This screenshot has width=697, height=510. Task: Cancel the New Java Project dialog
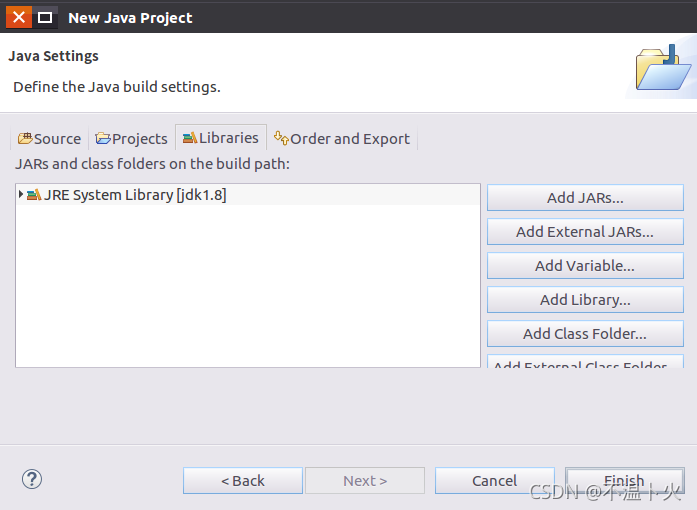pyautogui.click(x=495, y=481)
